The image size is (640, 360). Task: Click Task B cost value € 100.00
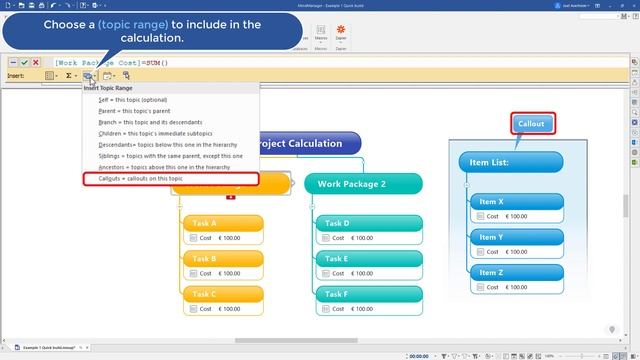pos(229,273)
